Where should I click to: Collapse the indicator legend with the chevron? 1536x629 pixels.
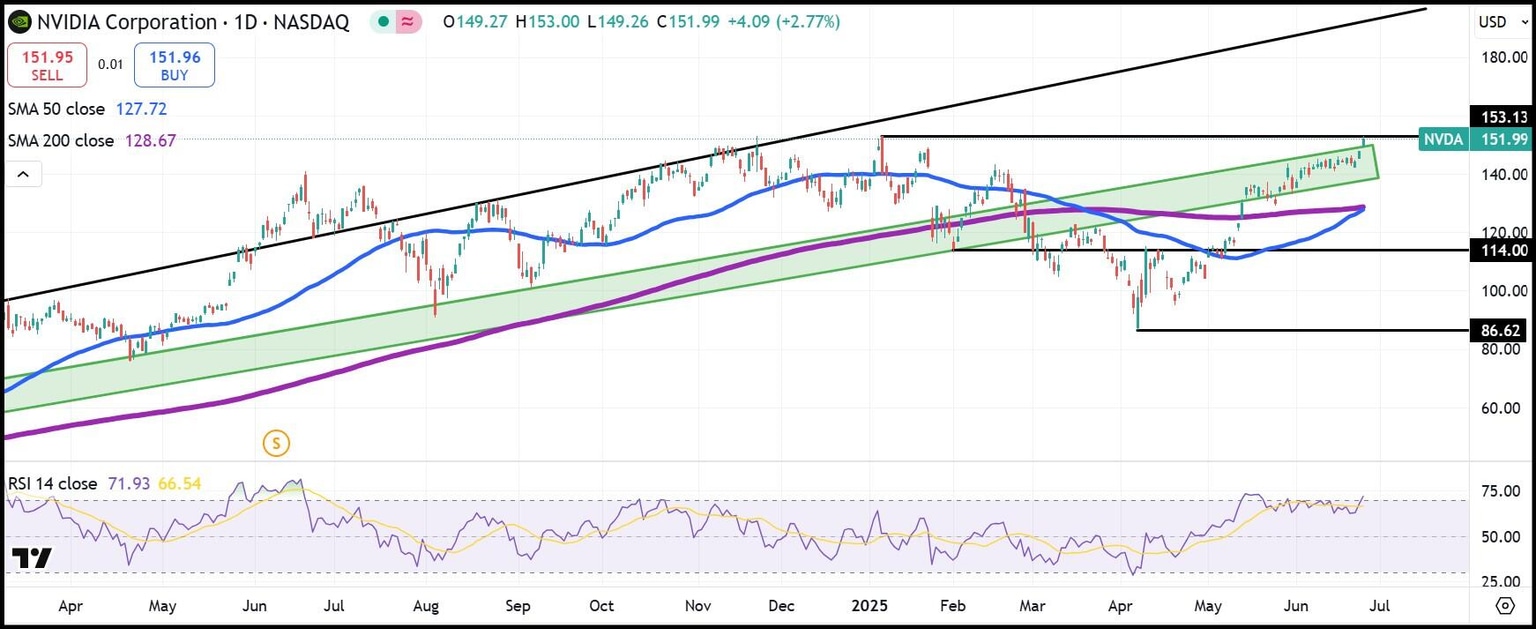(x=23, y=173)
